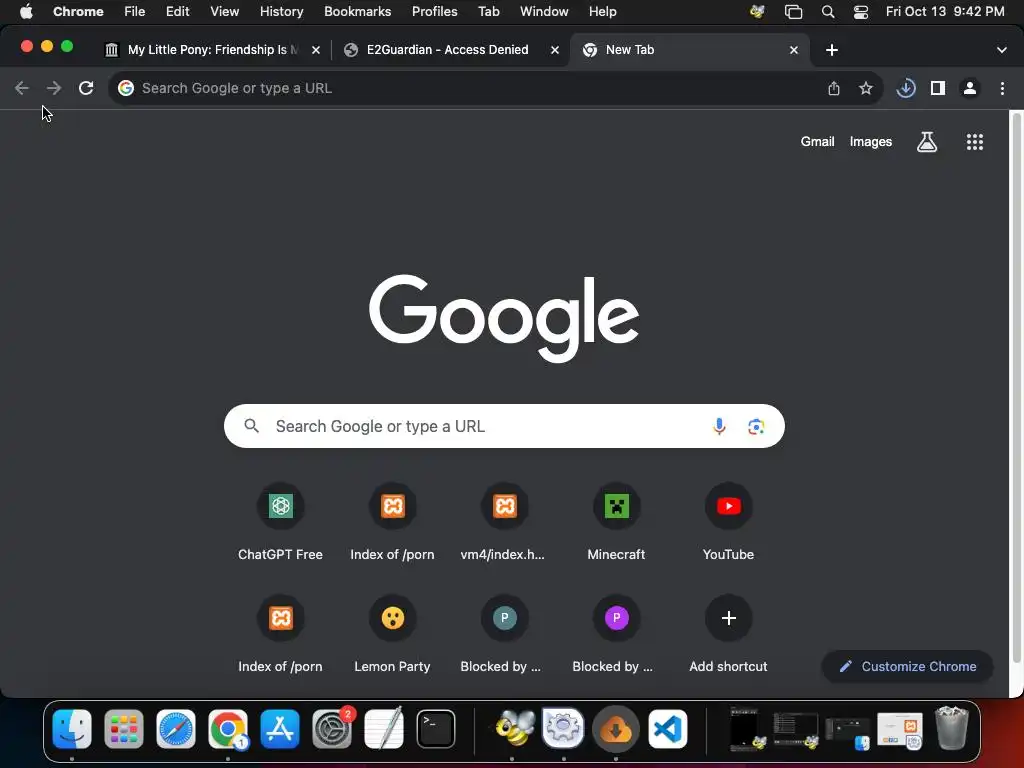Bookmark this tab with the star icon
Screen dimensions: 1024x768
click(x=866, y=88)
